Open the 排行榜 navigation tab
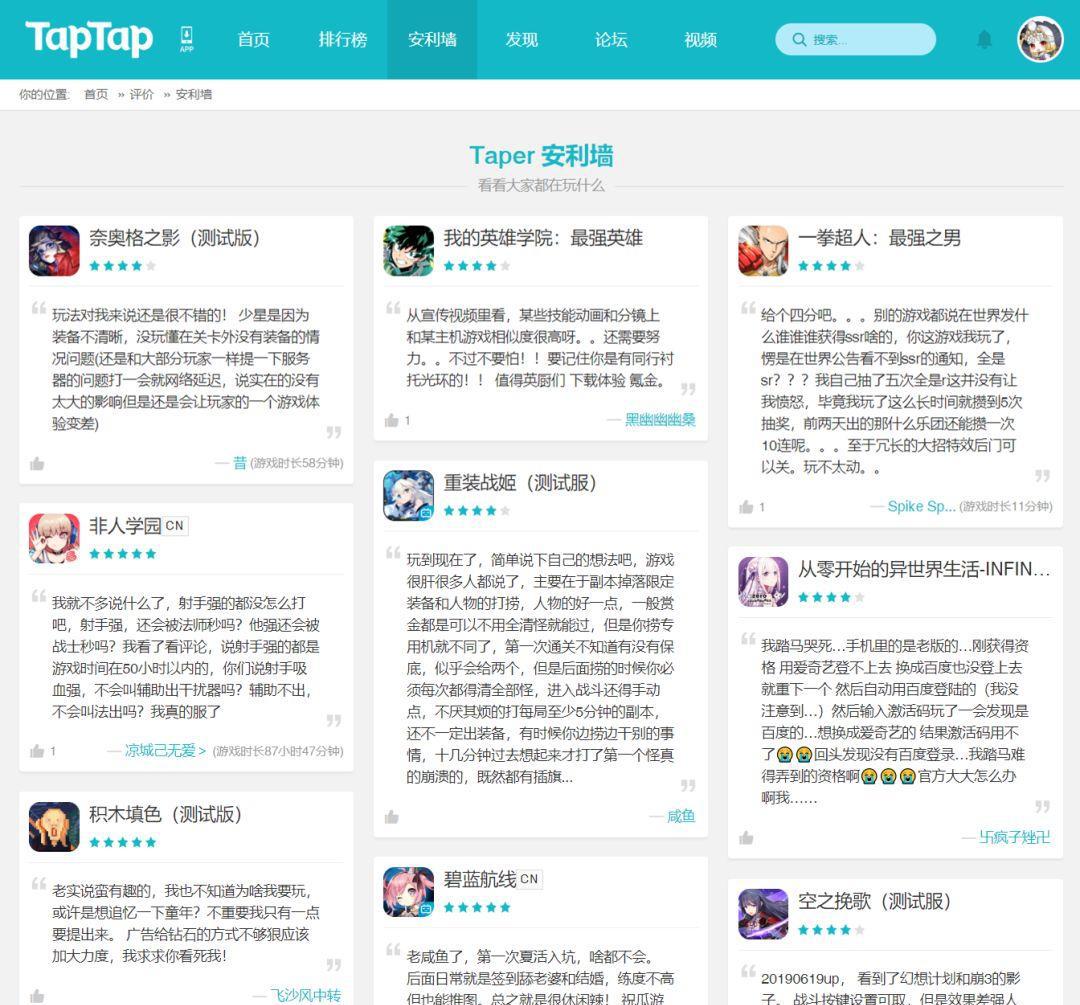Viewport: 1080px width, 1005px height. pos(343,40)
